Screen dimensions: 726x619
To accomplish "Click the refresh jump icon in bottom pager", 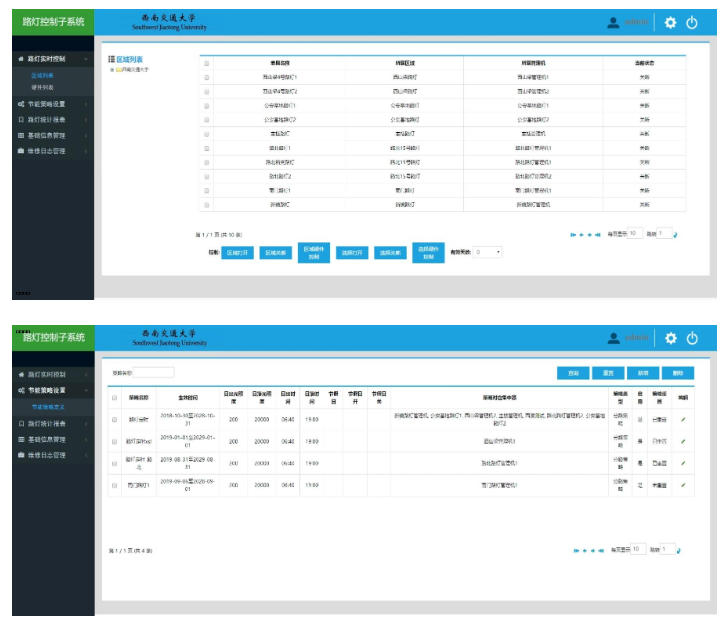I will pyautogui.click(x=678, y=550).
